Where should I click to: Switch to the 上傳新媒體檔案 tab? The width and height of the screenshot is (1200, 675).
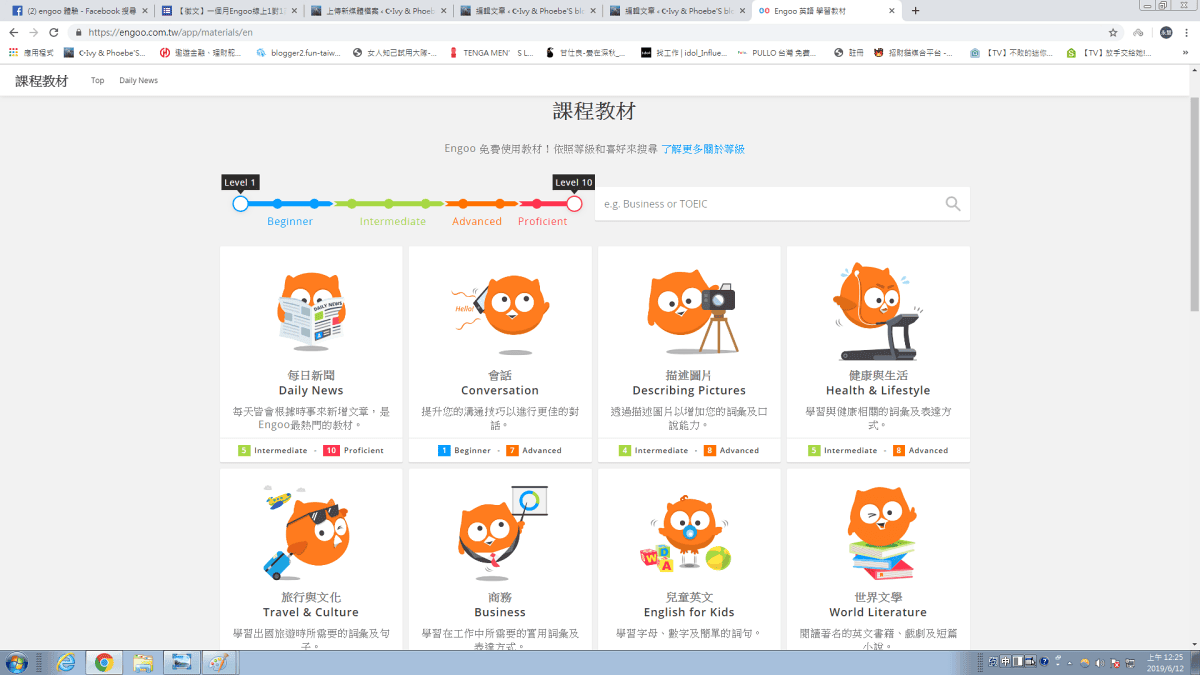378,11
